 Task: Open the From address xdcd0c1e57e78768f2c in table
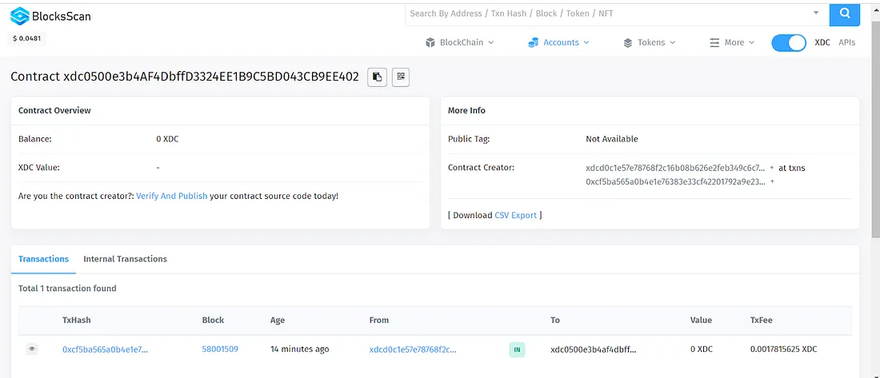(x=412, y=349)
